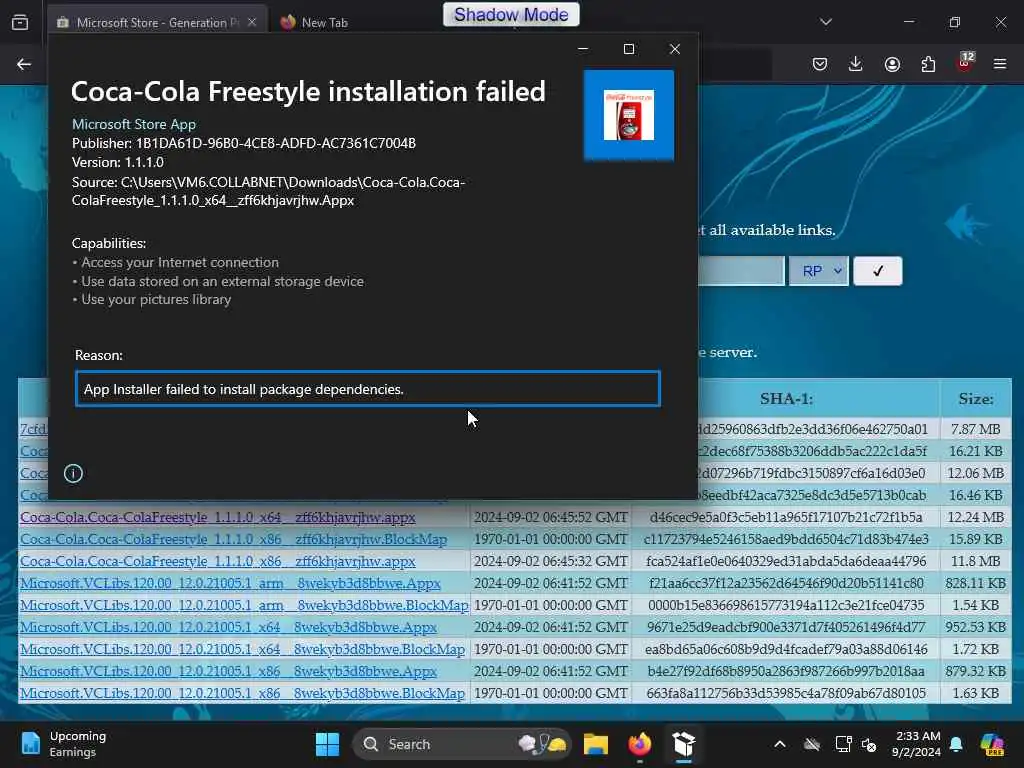
Task: Open Firefox View (tab overview icon)
Action: 20,22
